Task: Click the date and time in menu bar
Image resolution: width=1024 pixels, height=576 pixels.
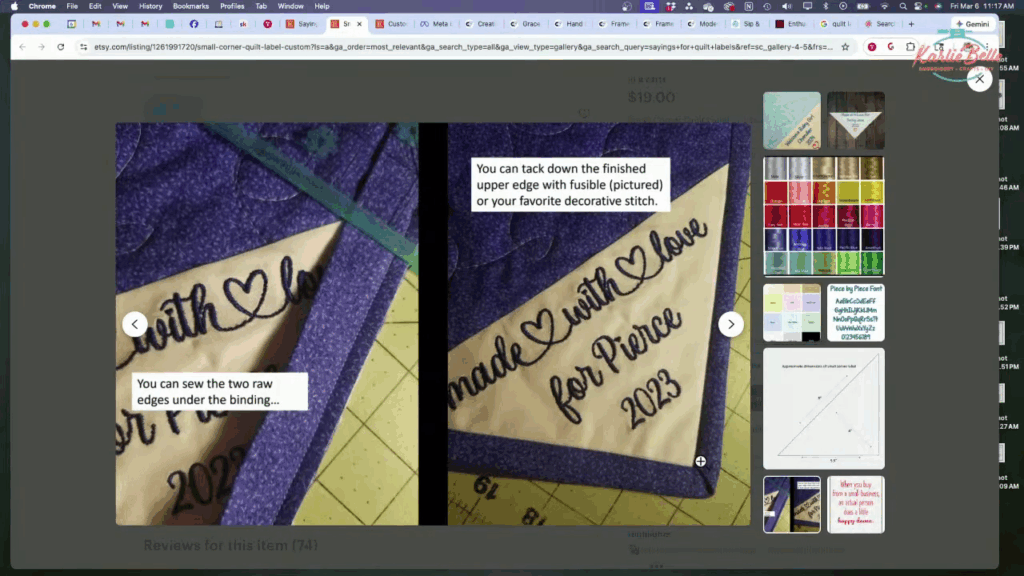Action: tap(982, 6)
